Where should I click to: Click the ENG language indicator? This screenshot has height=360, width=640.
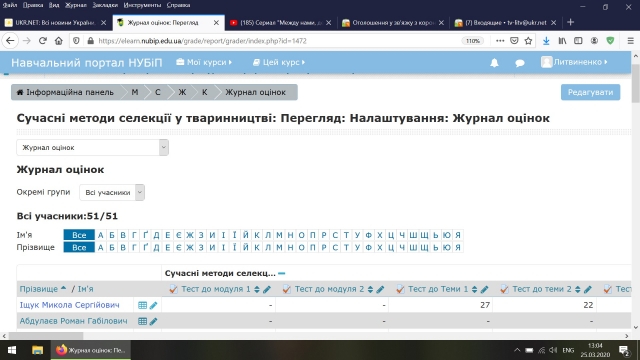click(x=568, y=350)
